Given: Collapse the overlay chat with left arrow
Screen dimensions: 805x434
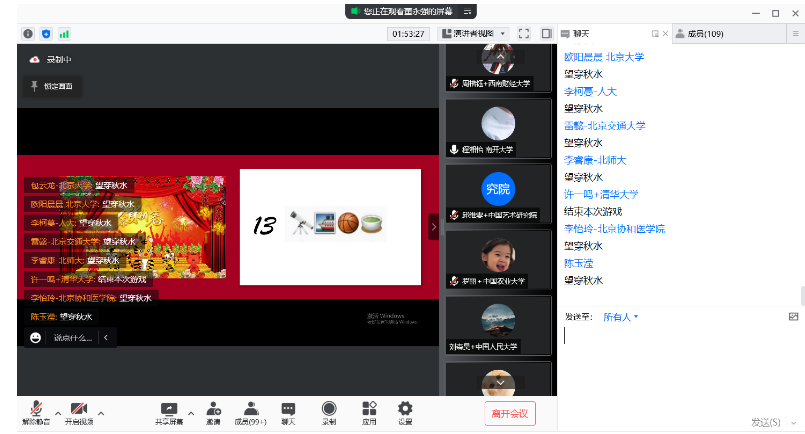Looking at the screenshot, I should coord(106,337).
